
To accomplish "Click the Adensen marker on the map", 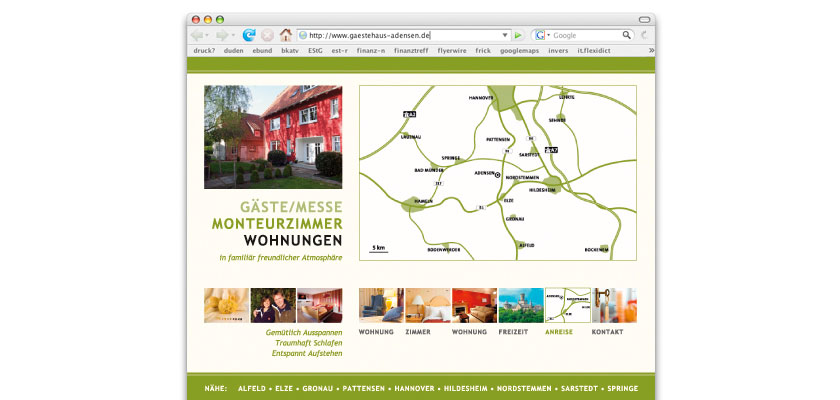I will (497, 175).
